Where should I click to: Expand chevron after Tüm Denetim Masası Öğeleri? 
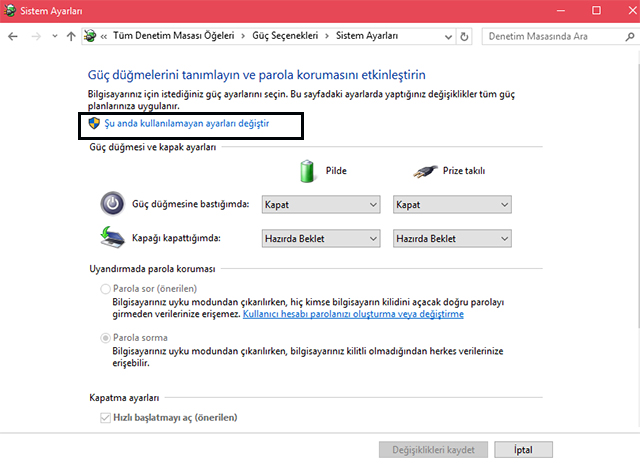tap(243, 36)
